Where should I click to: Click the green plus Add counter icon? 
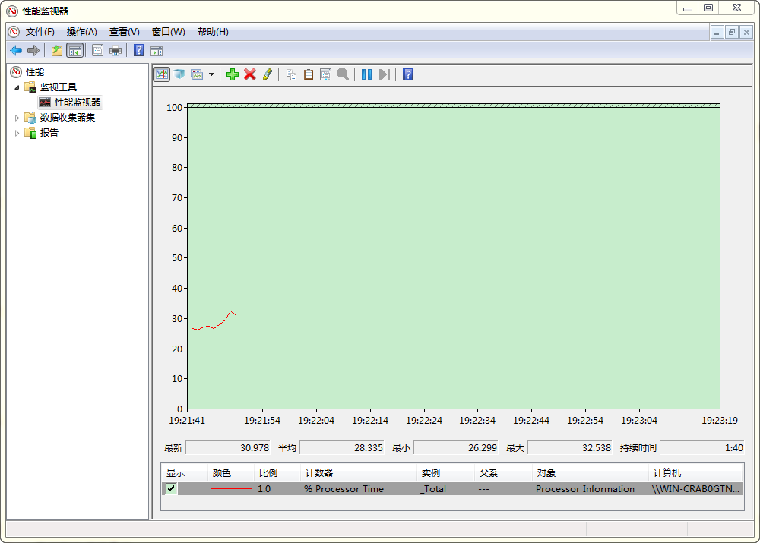232,74
